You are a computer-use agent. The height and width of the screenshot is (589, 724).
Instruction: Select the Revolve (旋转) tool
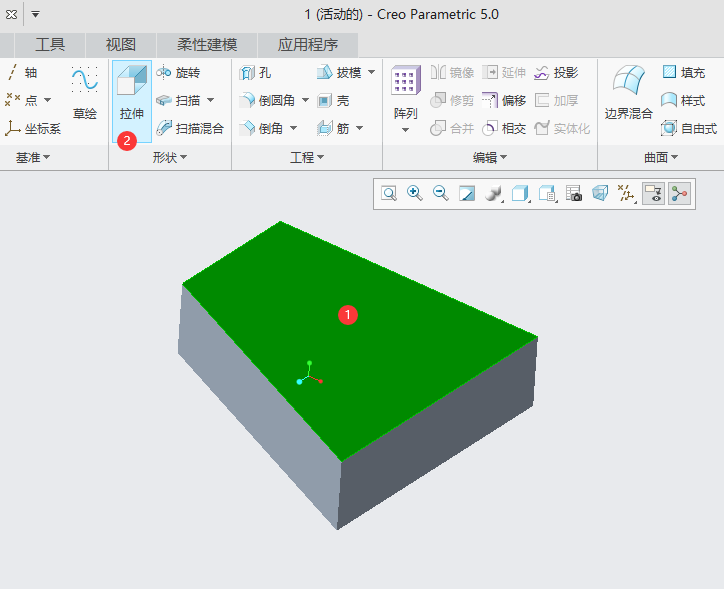[x=178, y=73]
